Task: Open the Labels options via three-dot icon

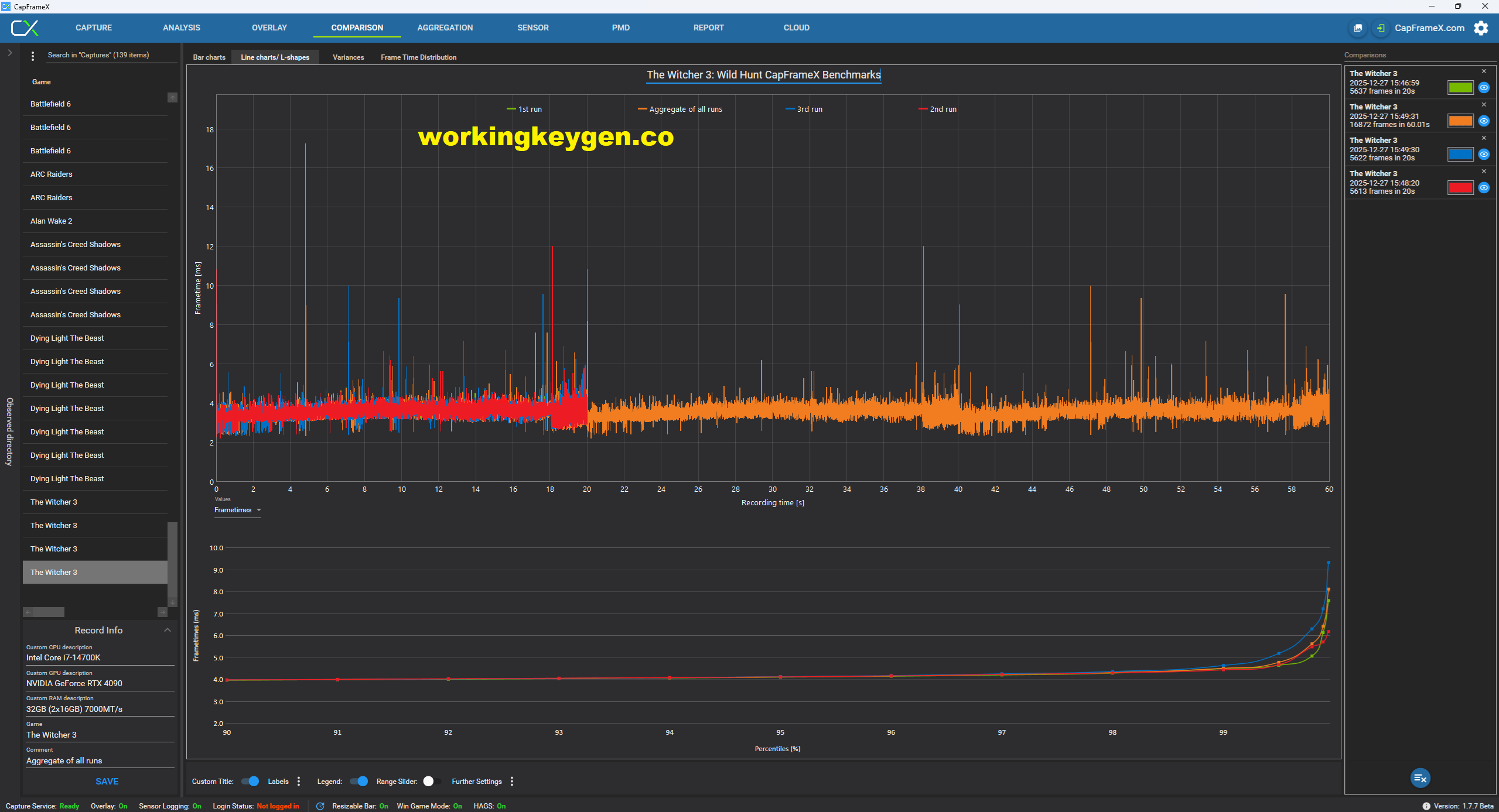Action: click(x=299, y=781)
